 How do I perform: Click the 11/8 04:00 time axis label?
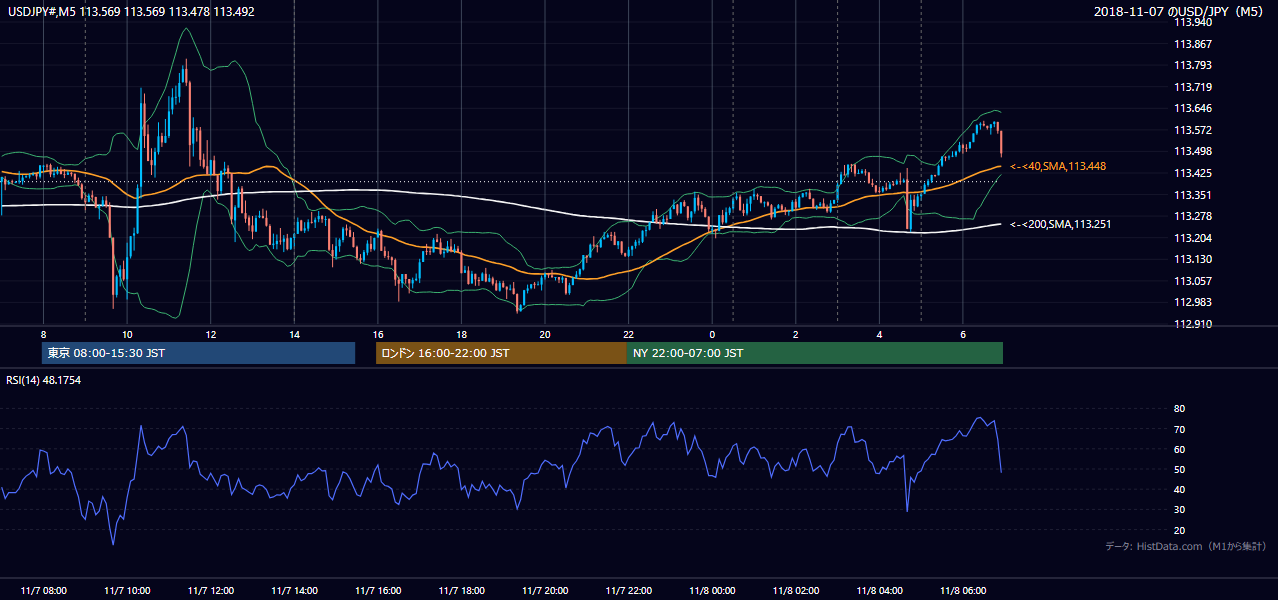click(x=879, y=591)
